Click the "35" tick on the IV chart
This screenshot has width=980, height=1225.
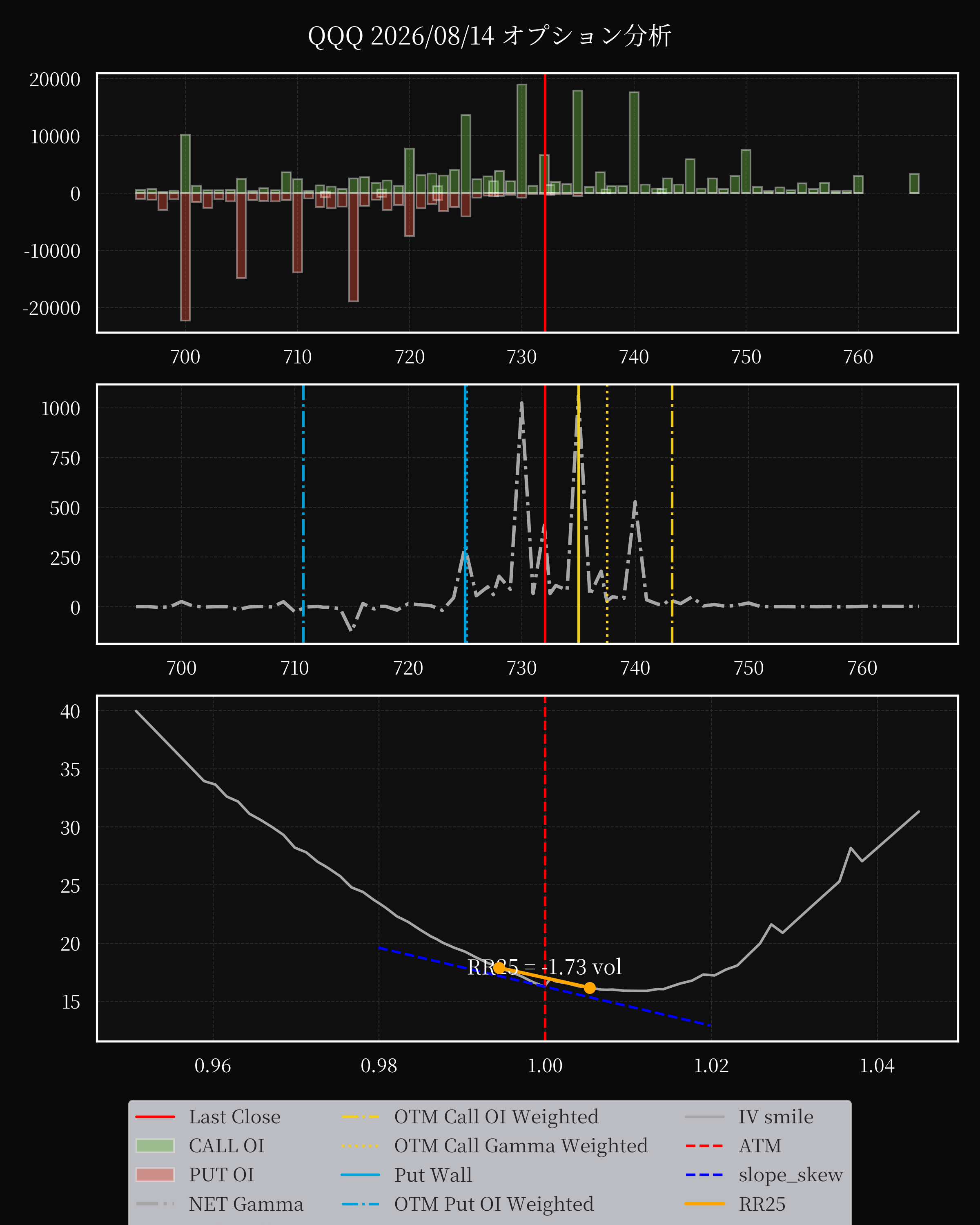(x=71, y=769)
